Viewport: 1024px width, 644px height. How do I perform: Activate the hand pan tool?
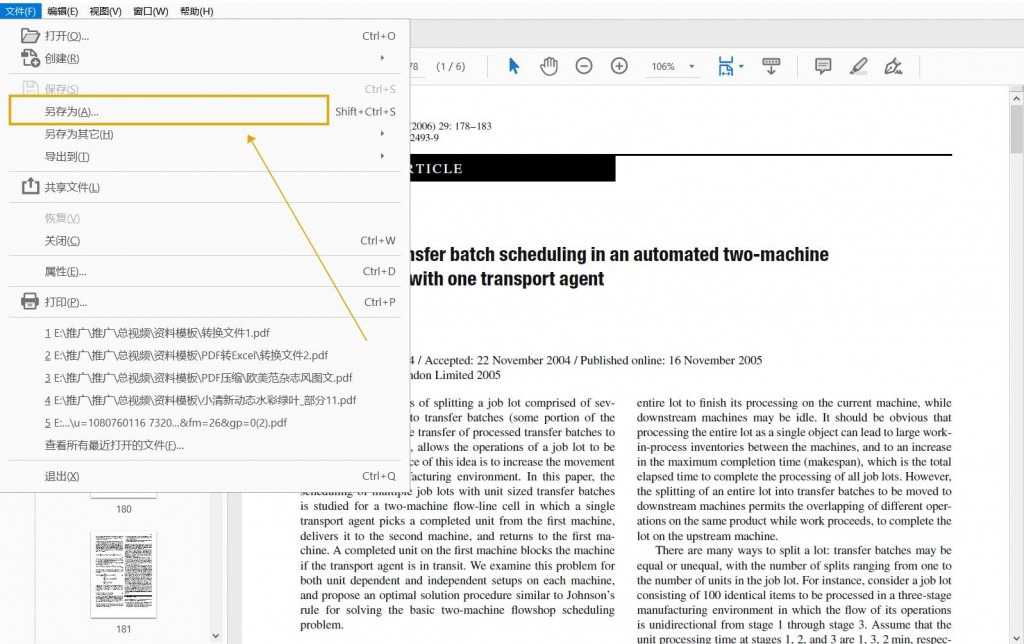[549, 66]
